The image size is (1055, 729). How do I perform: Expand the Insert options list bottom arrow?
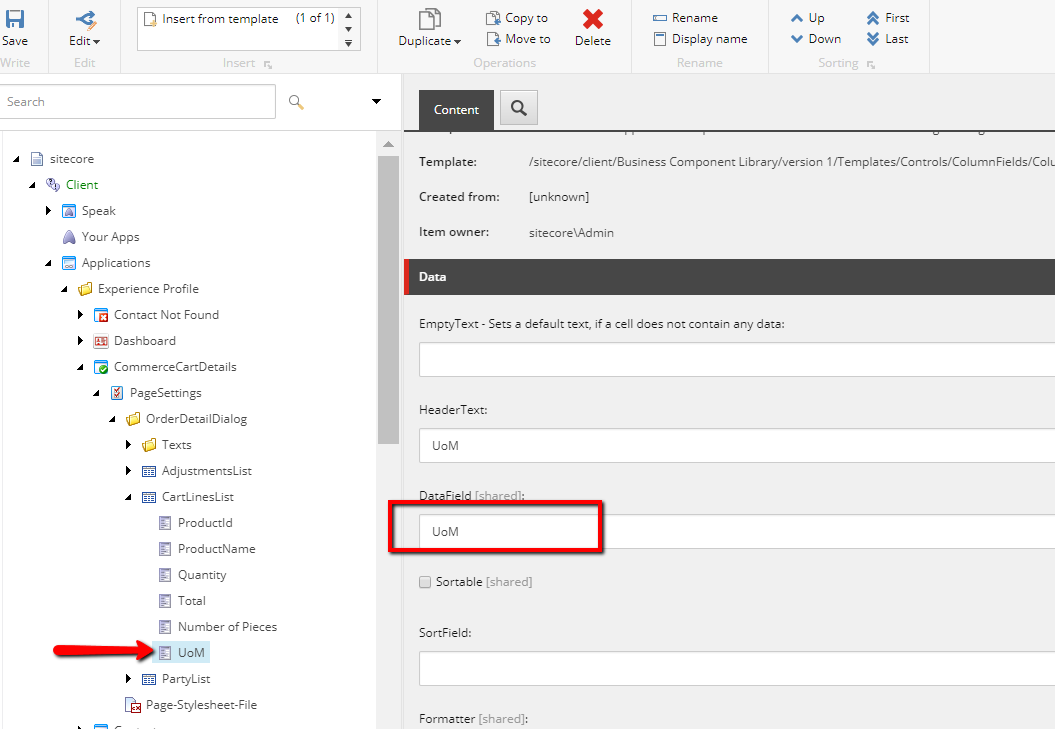pyautogui.click(x=349, y=43)
